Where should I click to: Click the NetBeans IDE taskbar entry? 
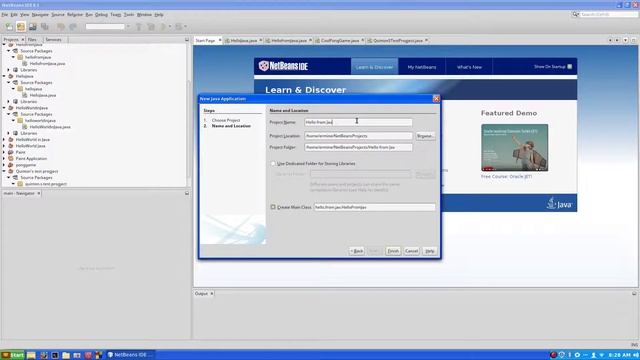coord(130,355)
